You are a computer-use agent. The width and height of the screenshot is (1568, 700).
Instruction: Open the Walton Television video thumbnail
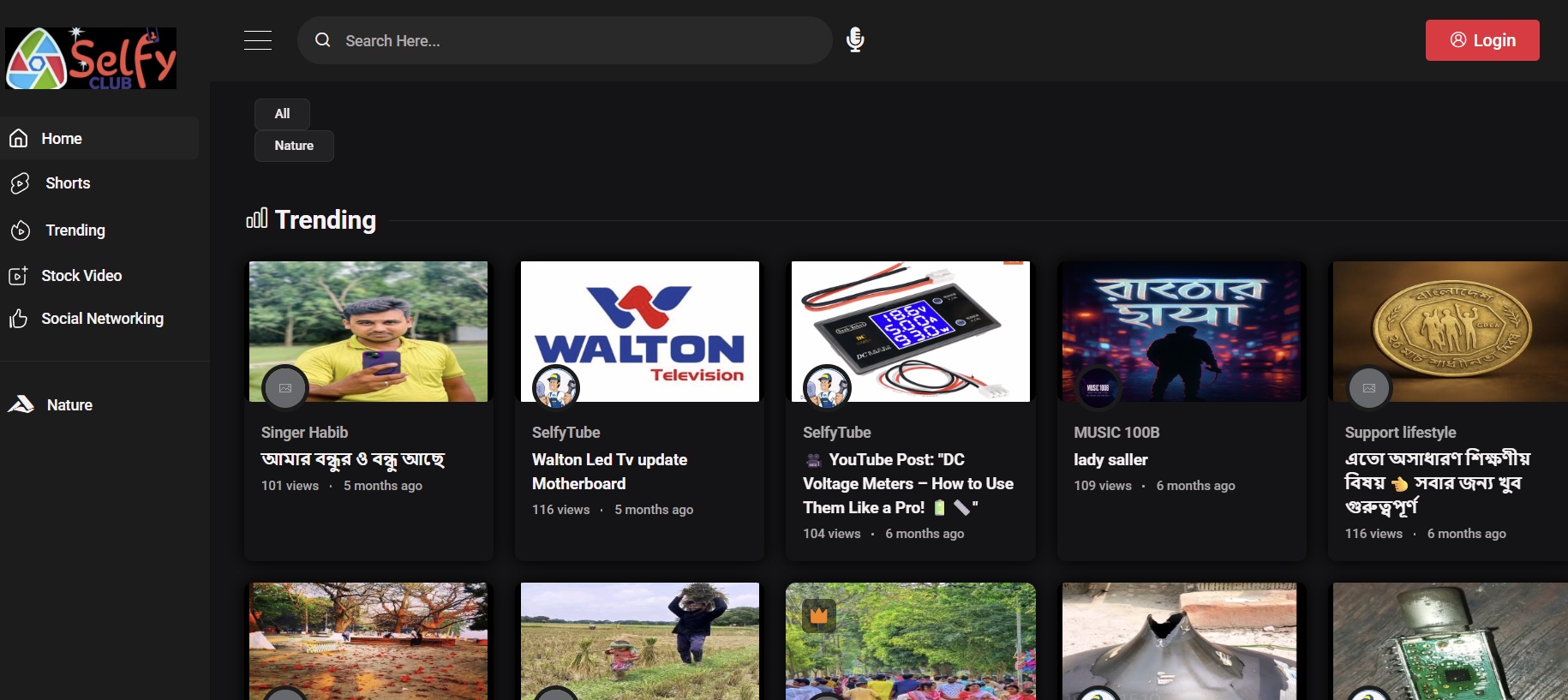click(640, 332)
